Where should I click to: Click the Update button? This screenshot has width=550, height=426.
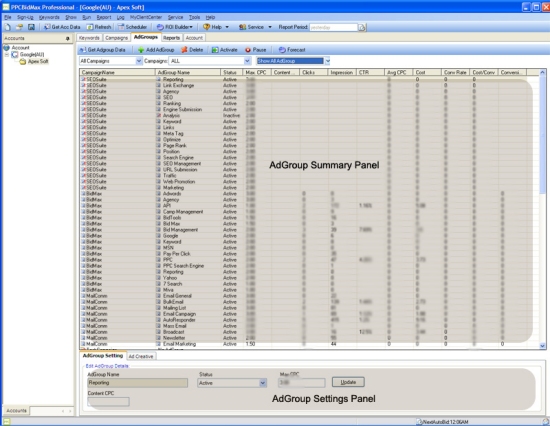(348, 382)
